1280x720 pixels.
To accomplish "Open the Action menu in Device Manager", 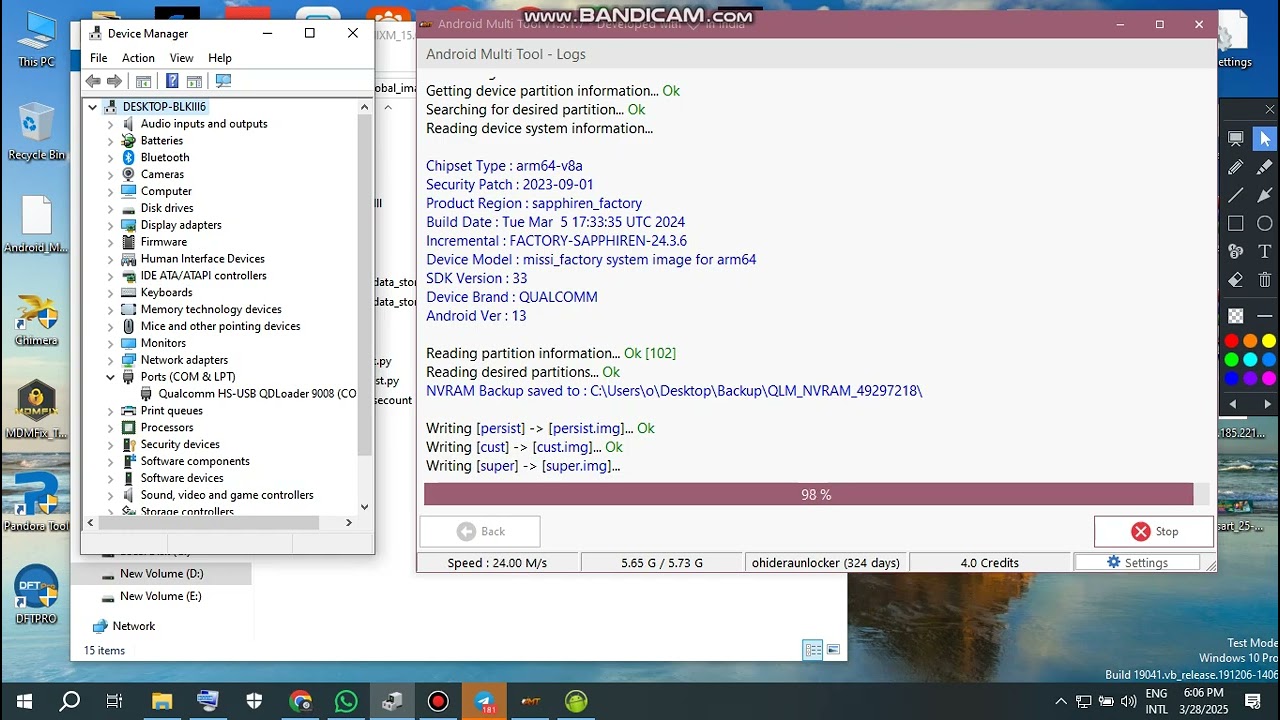I will click(x=138, y=58).
